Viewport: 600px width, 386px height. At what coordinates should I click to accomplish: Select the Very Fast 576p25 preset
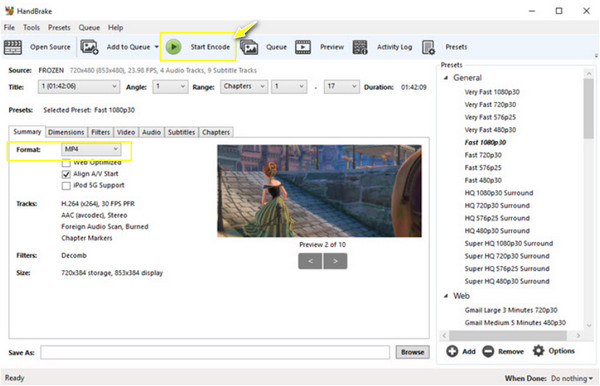490,117
